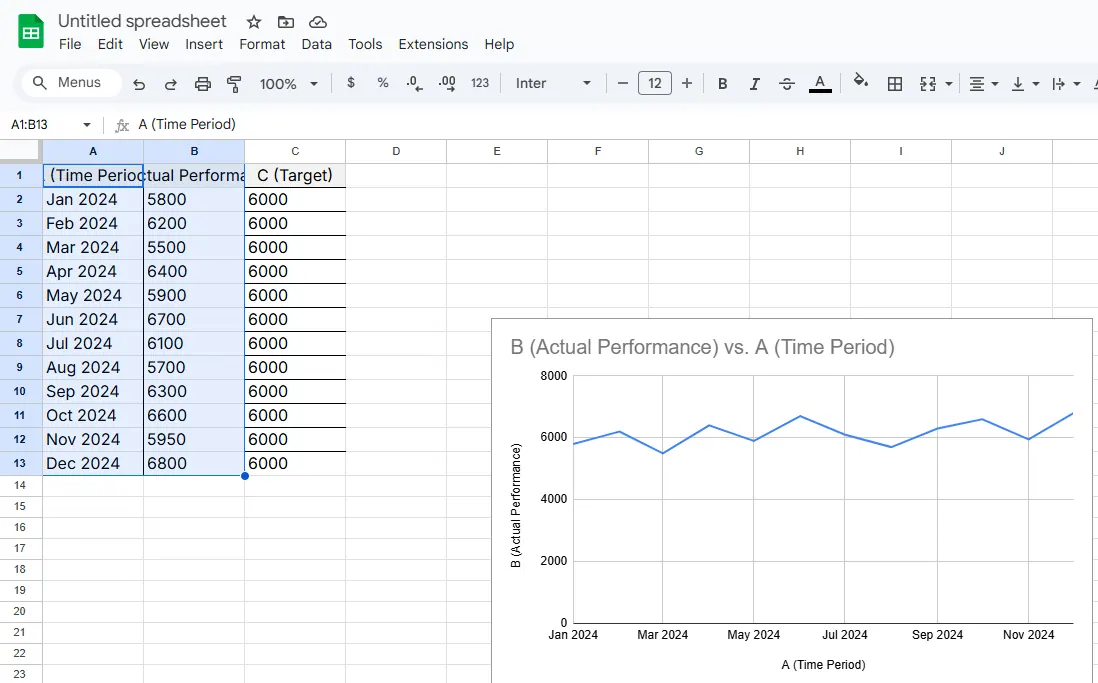Star this Untitled spreadsheet
Screen dimensions: 1098x683
pos(254,22)
